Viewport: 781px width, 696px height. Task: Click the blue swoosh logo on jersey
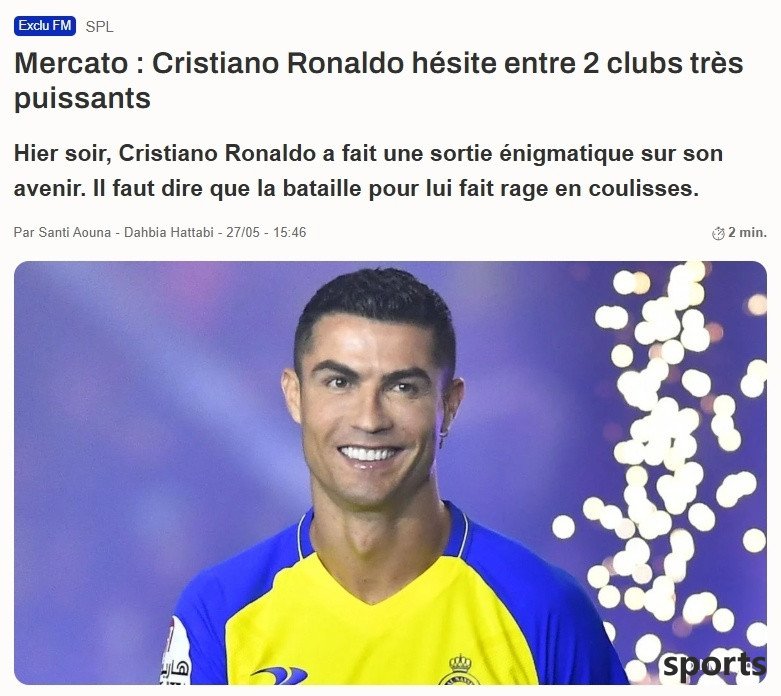click(x=280, y=676)
